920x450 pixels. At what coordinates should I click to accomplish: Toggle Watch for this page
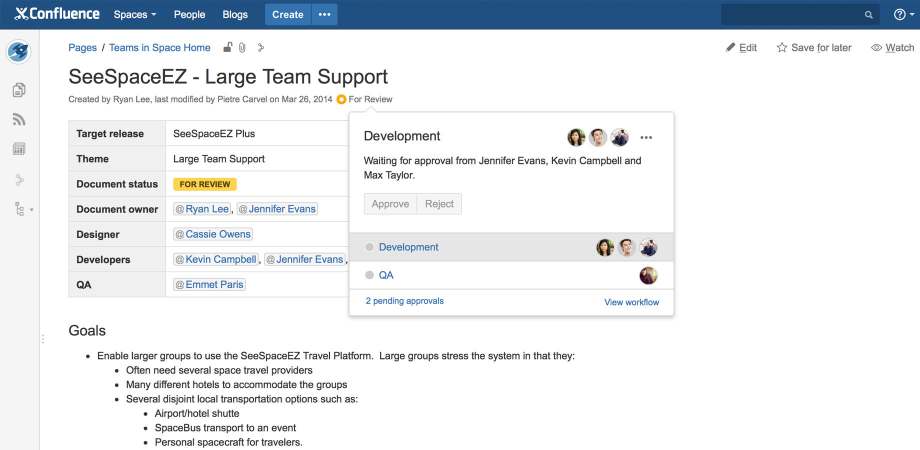click(892, 47)
